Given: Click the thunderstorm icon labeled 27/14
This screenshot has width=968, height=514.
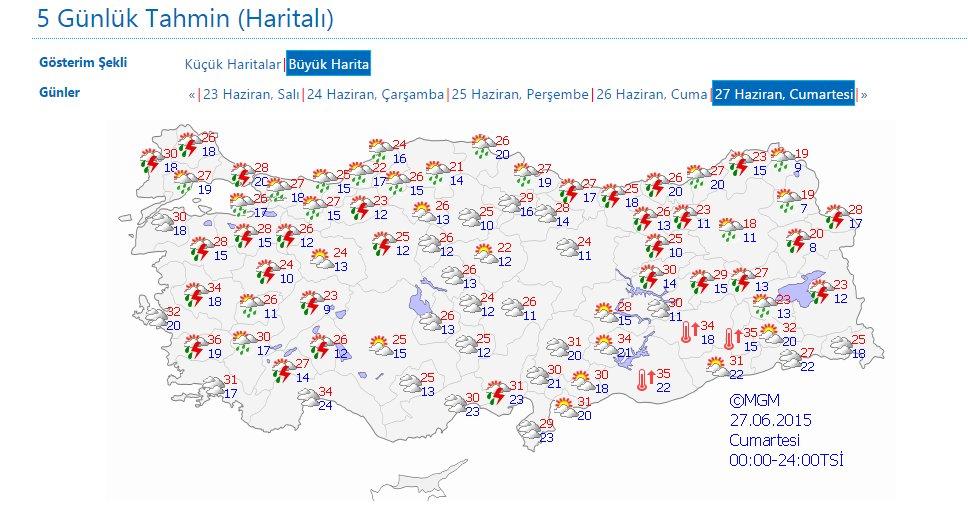Looking at the screenshot, I should click(x=284, y=371).
